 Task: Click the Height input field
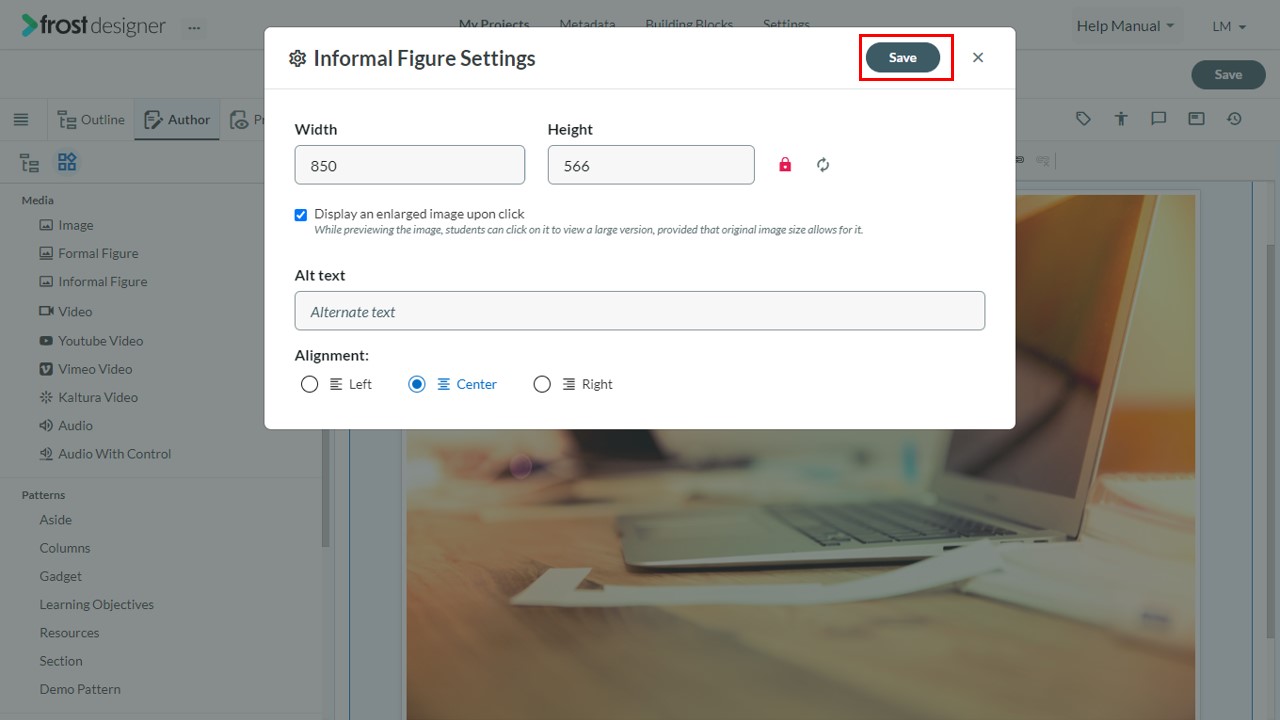point(651,165)
